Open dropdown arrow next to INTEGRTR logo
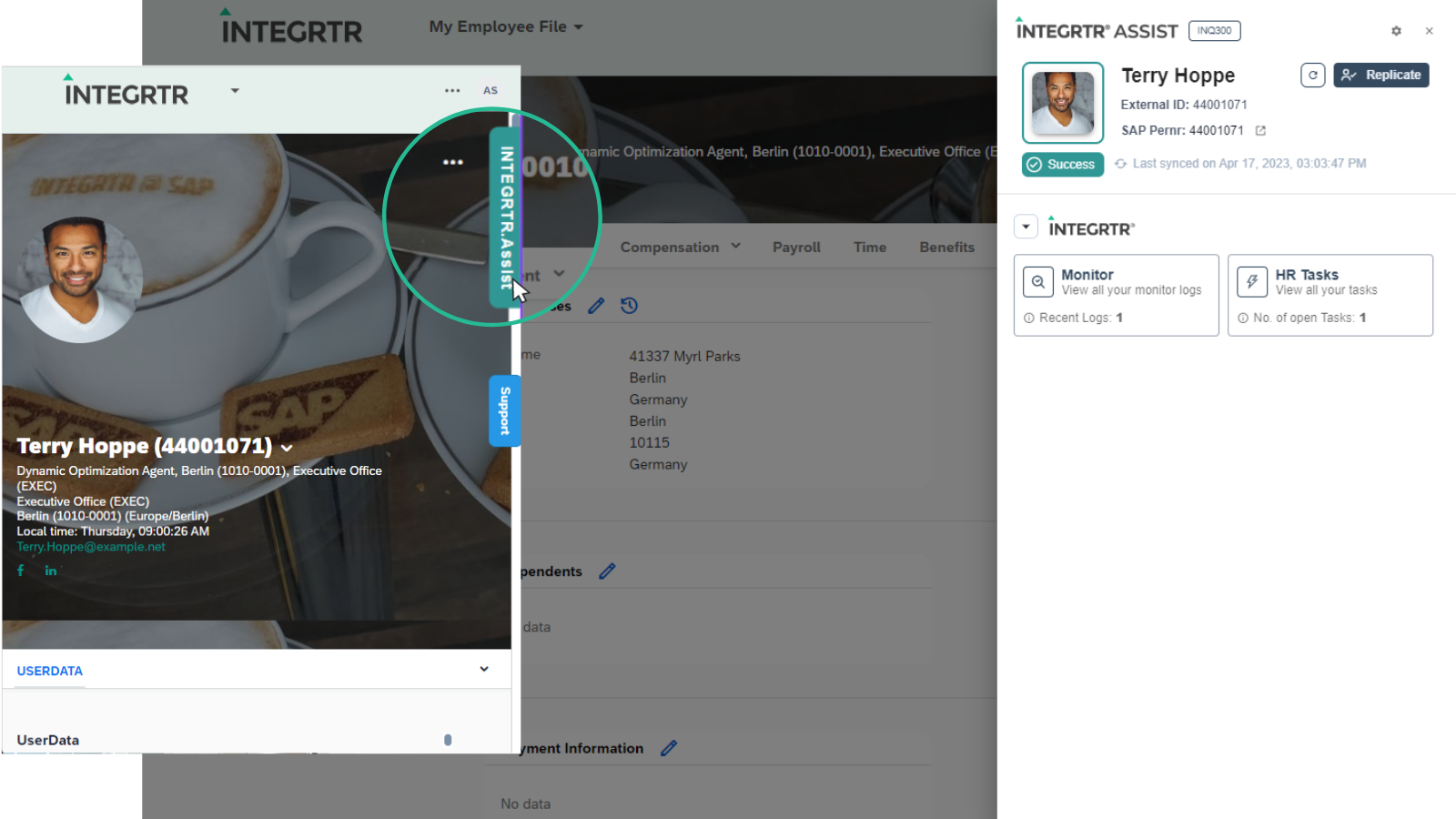1456x819 pixels. click(235, 90)
